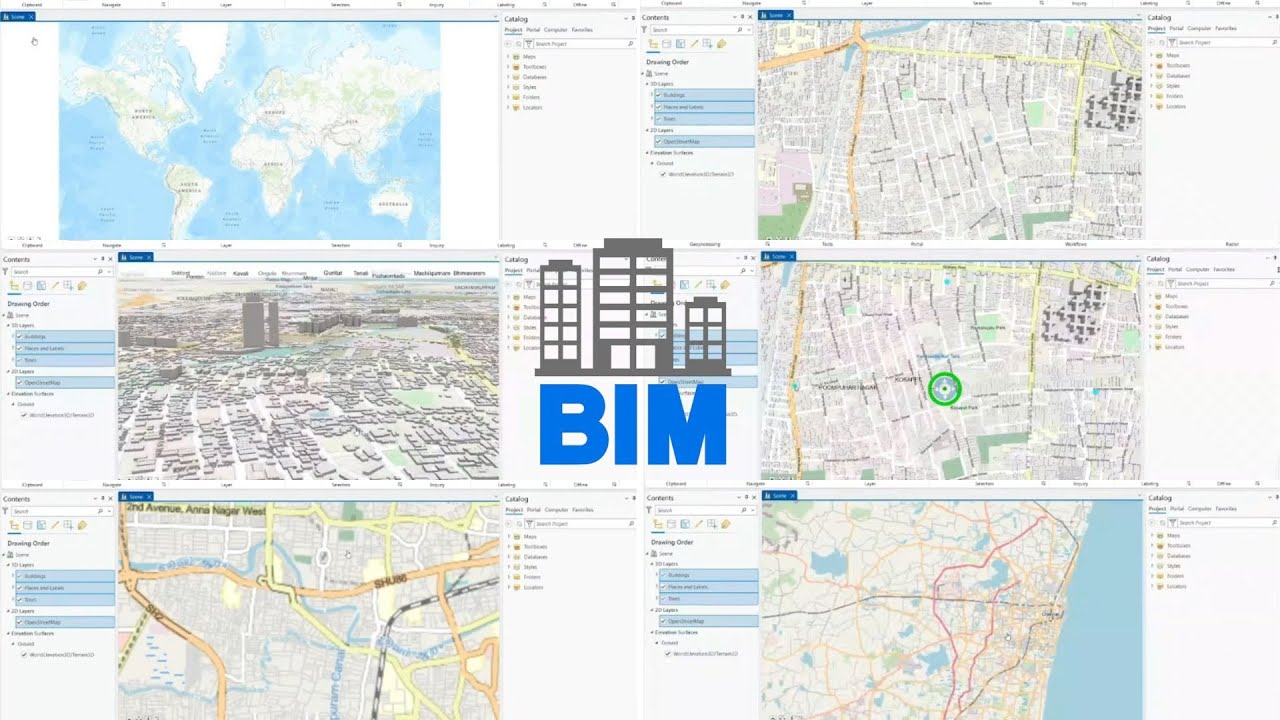The image size is (1280, 720).
Task: Uncheck Places and Labels layer in 3D buildings window
Action: [20, 348]
